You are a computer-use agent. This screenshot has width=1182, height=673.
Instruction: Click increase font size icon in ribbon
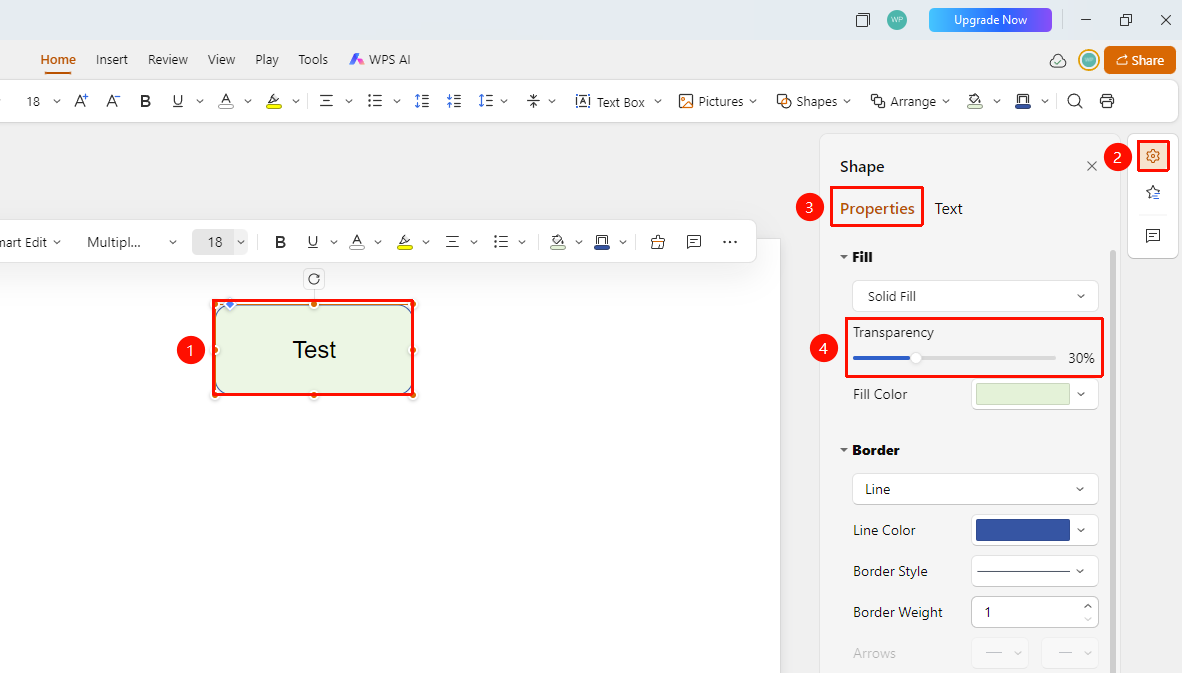[81, 101]
